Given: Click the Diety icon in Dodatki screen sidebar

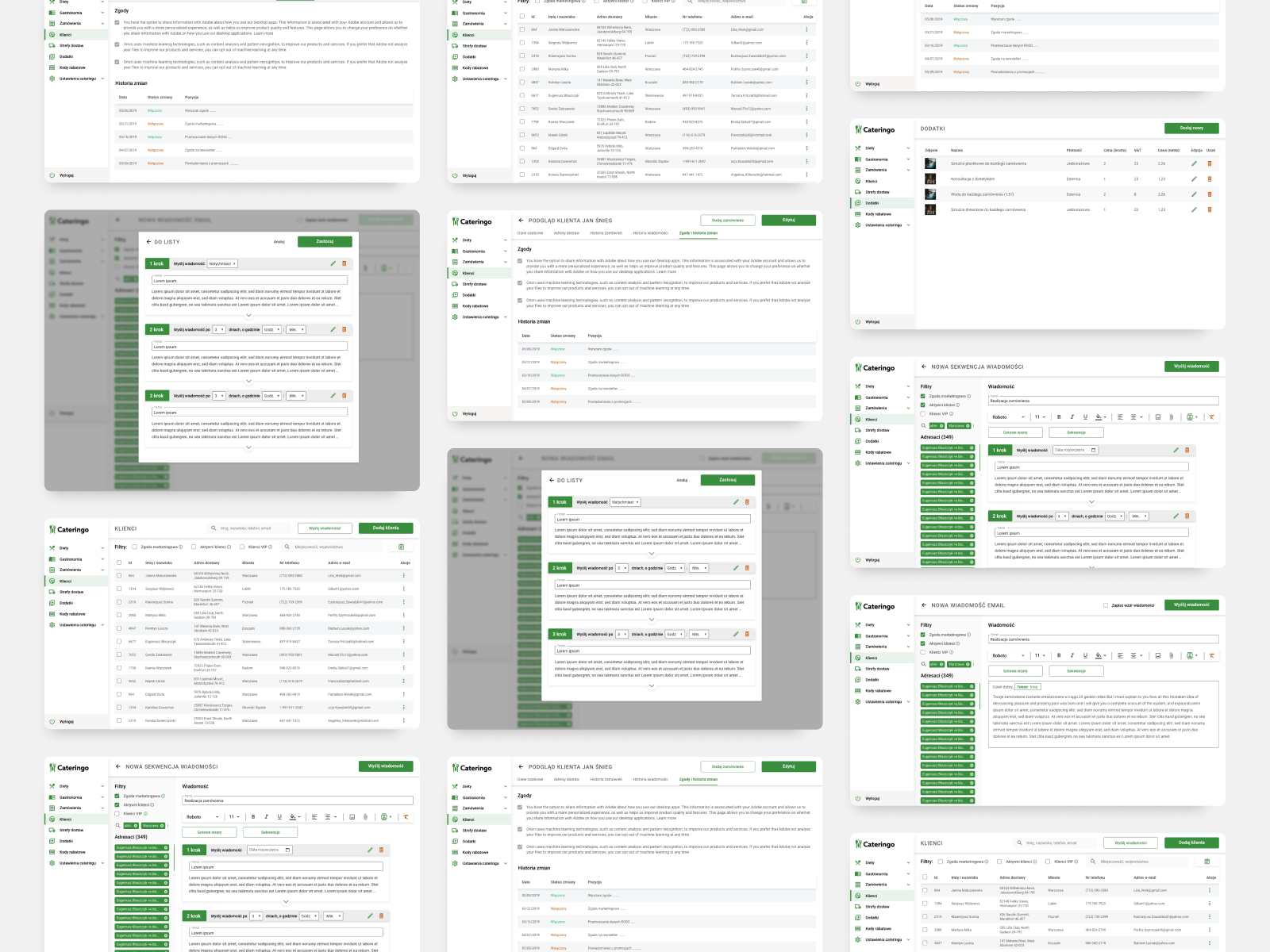Looking at the screenshot, I should (x=858, y=148).
